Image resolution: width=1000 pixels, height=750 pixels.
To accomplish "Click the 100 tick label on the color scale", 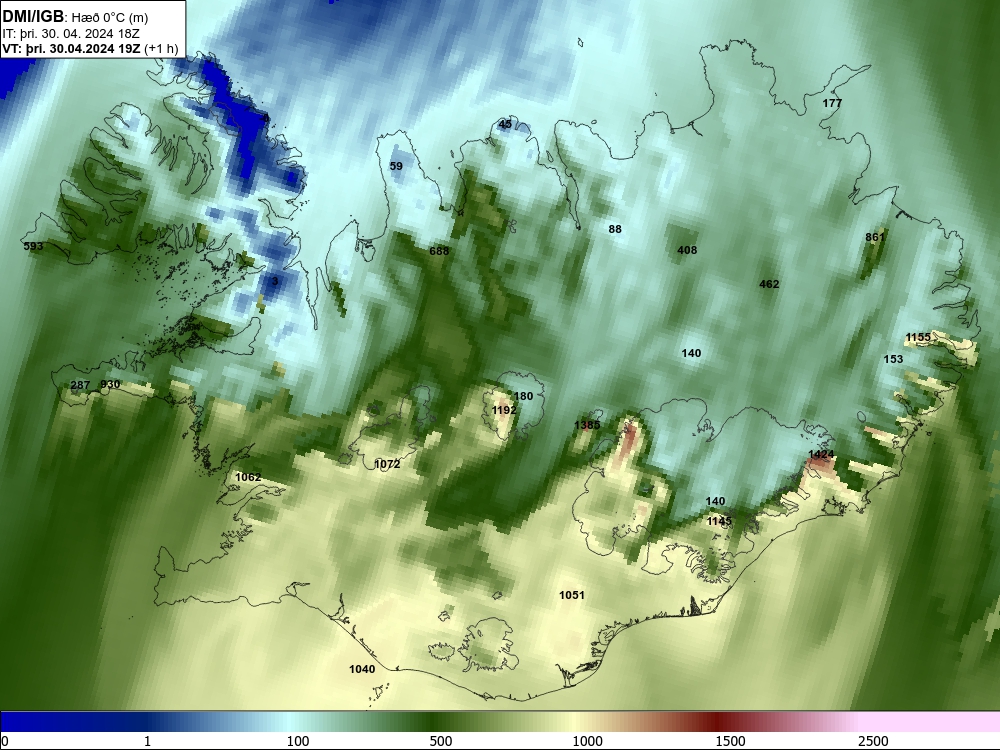I will [298, 741].
